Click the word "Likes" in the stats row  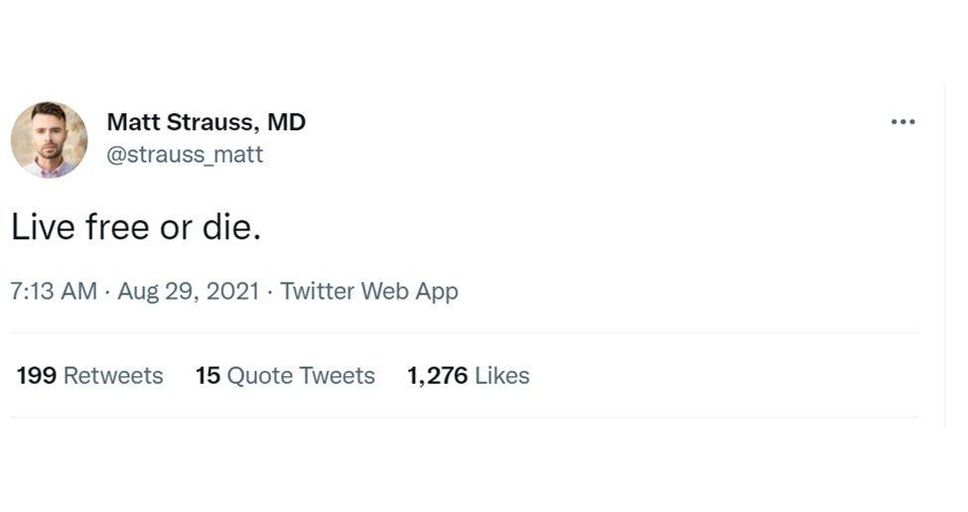pos(502,376)
